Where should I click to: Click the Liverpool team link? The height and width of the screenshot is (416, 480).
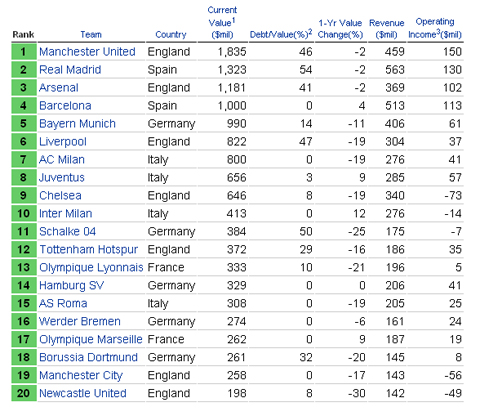coord(63,142)
